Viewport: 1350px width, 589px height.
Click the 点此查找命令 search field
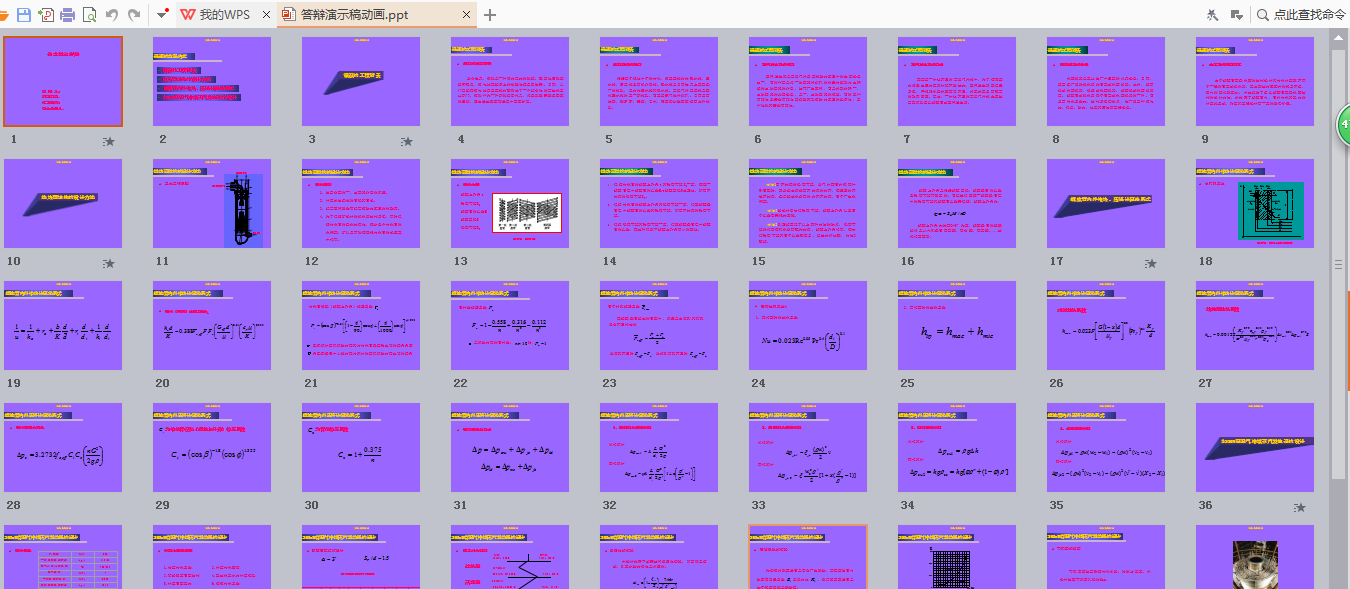click(1309, 15)
